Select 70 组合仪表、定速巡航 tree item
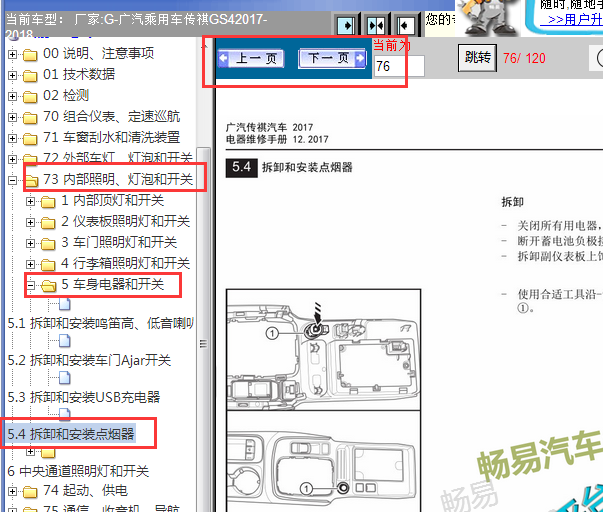This screenshot has width=603, height=512. pos(112,116)
